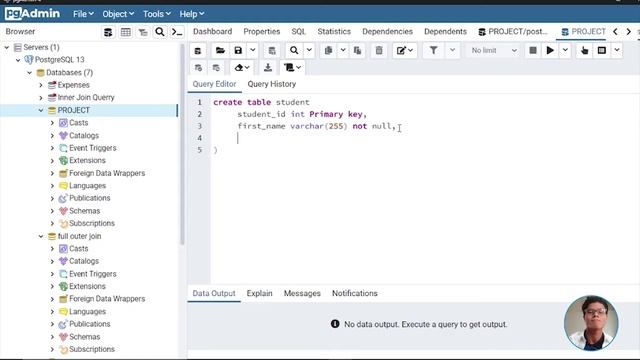
Task: Click the Find magnifier icon in query toolbar
Action: coord(294,51)
